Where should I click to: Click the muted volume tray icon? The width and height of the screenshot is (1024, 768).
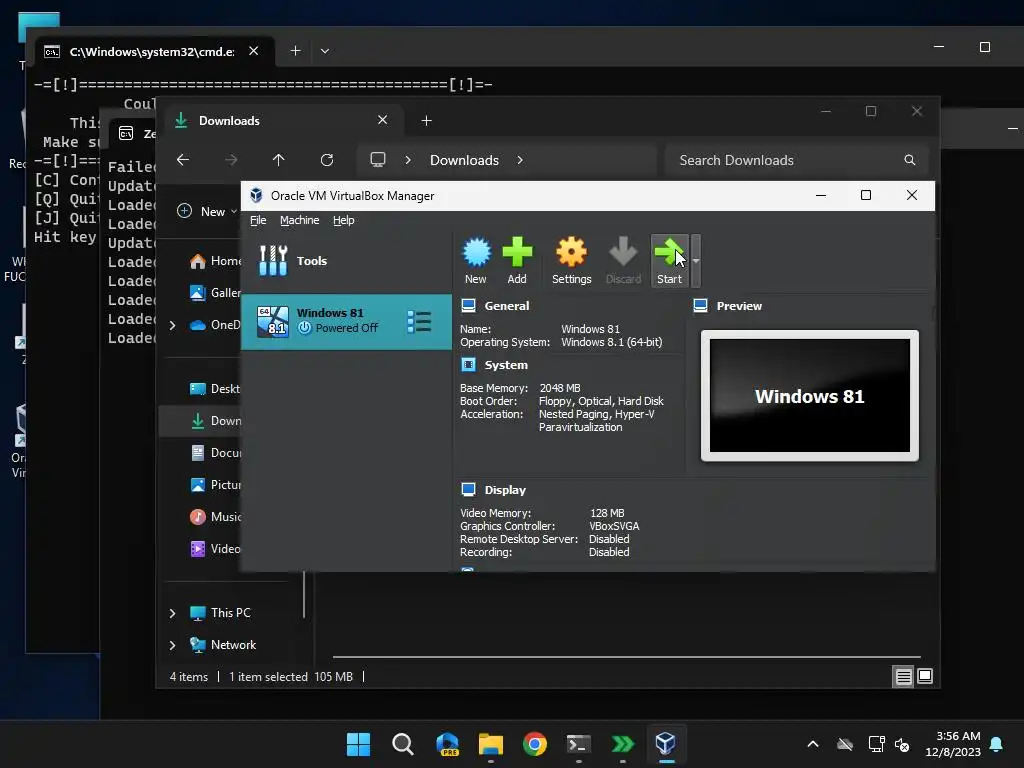902,744
